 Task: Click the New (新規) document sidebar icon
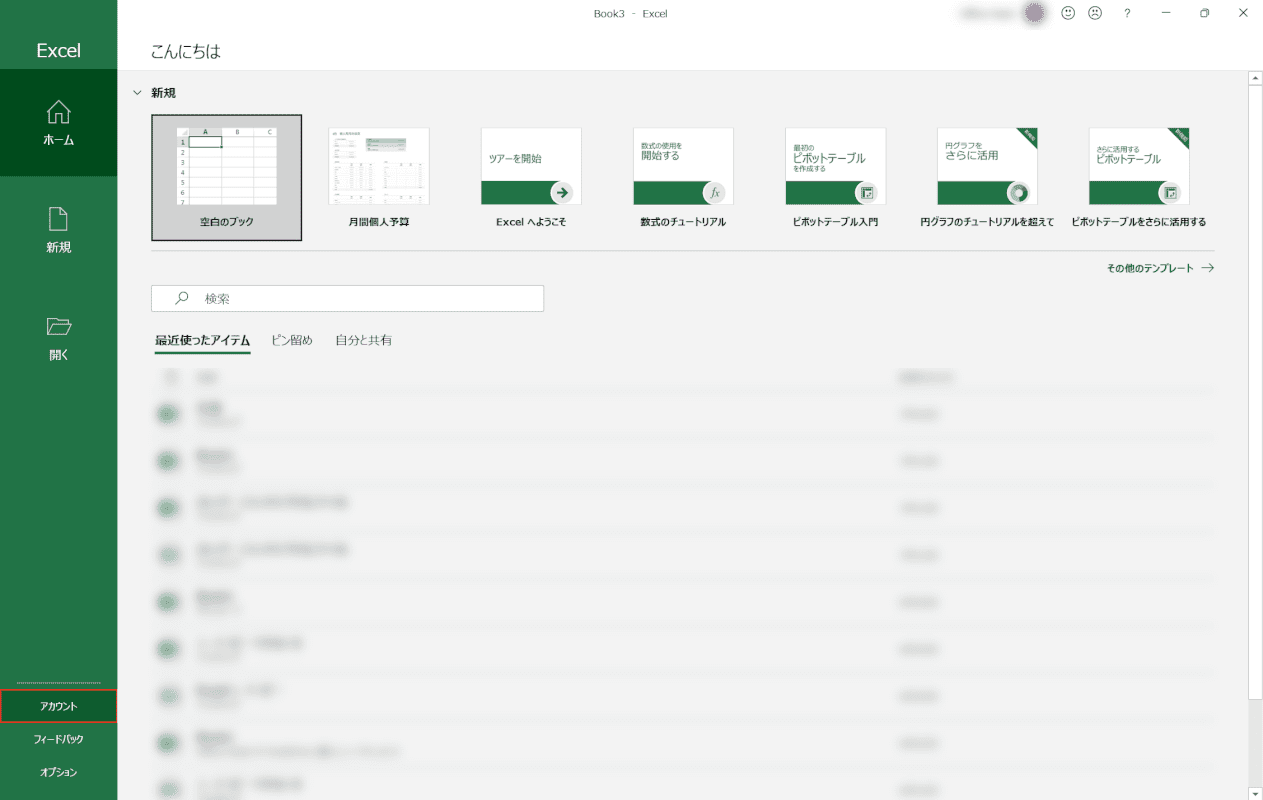click(59, 230)
